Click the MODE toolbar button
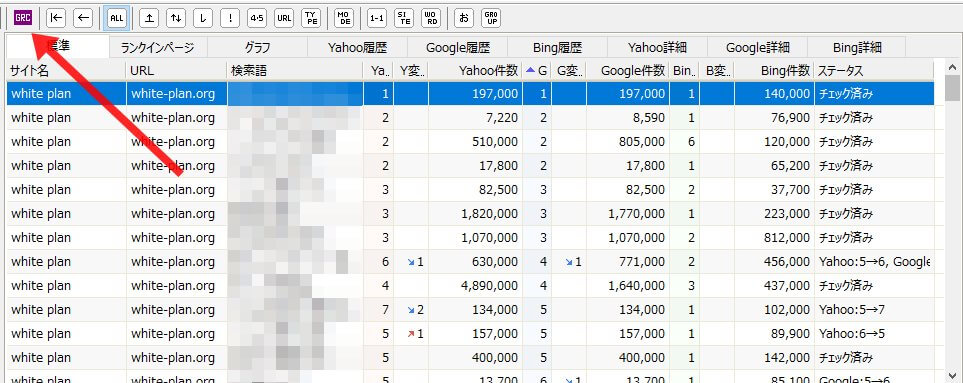Screen dimensions: 963x383 (345, 18)
